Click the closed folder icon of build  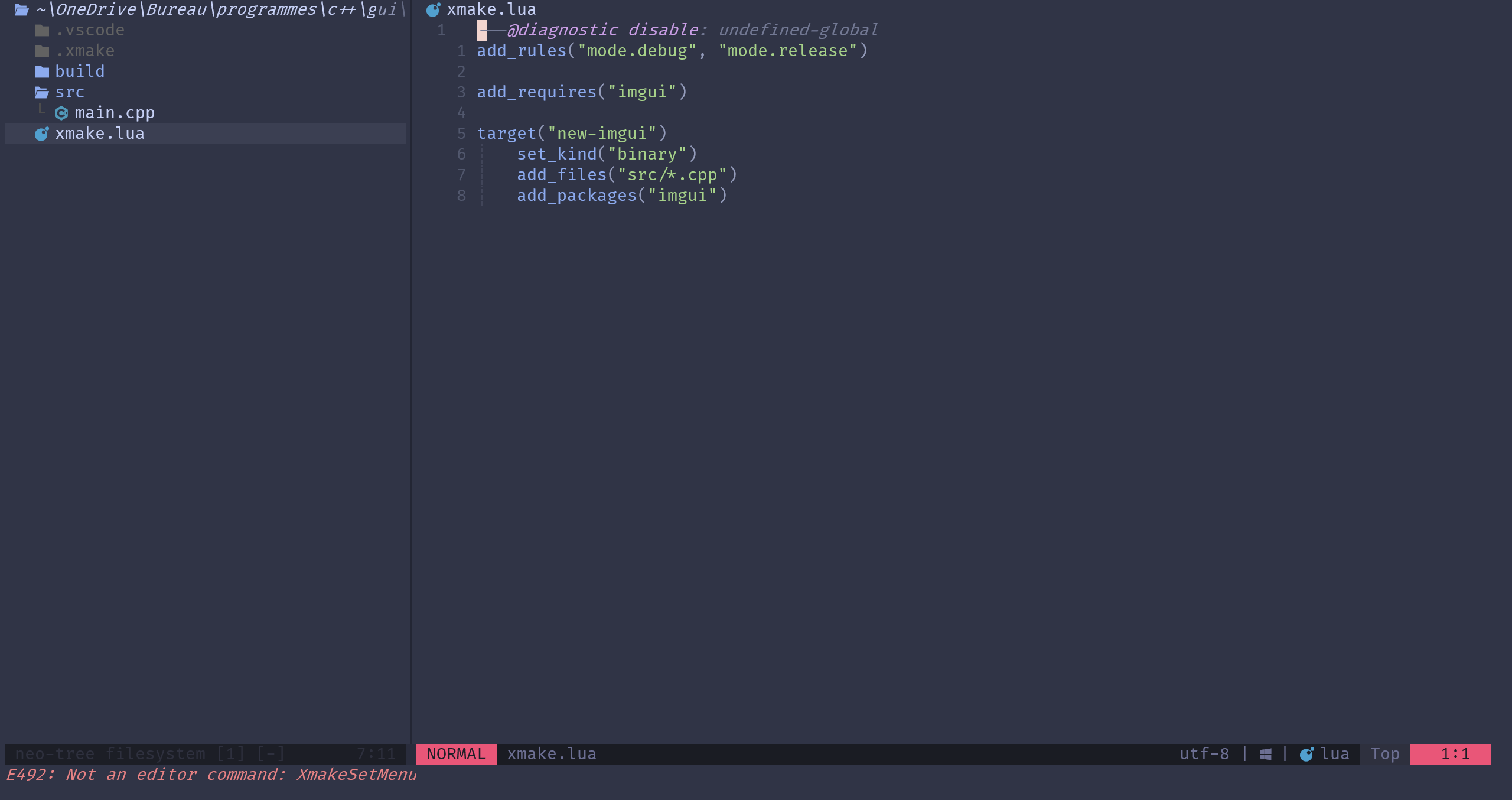[41, 71]
